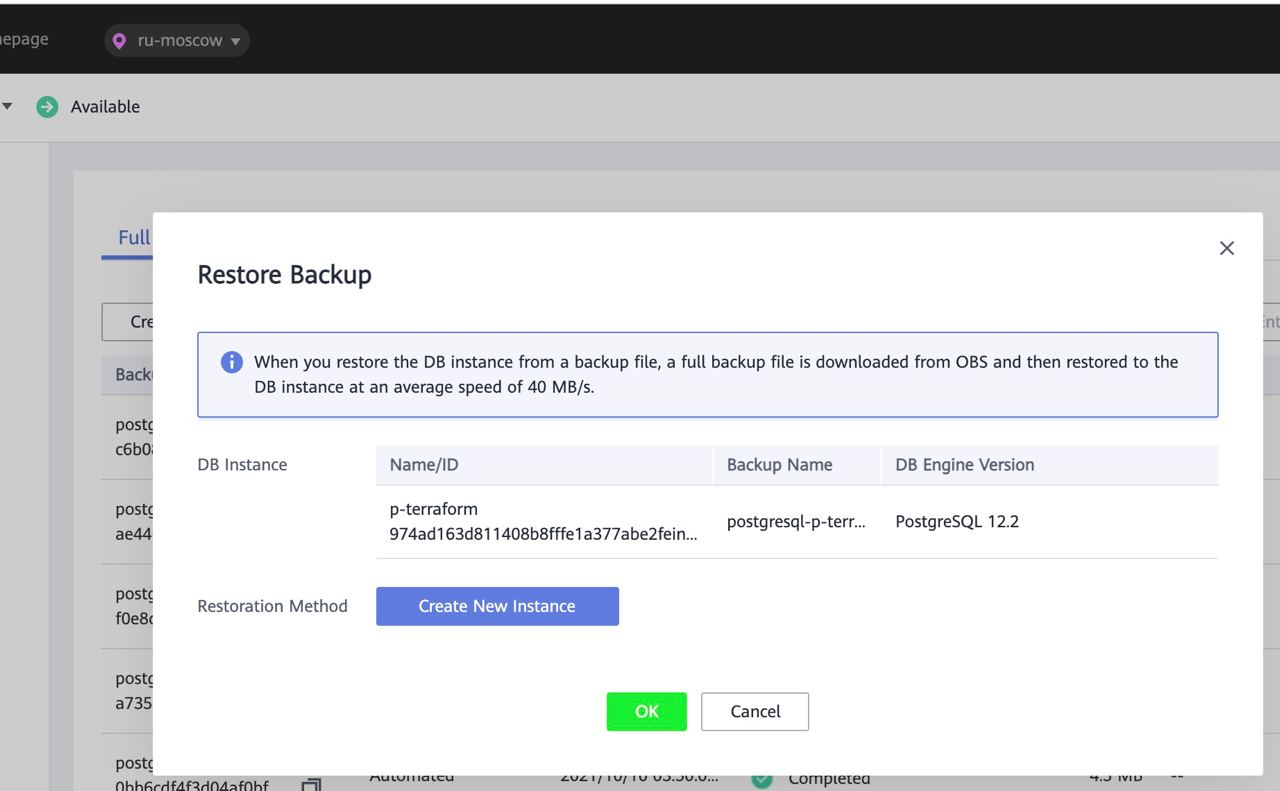Click the Restore Backup dialog title
1280x791 pixels.
[285, 275]
